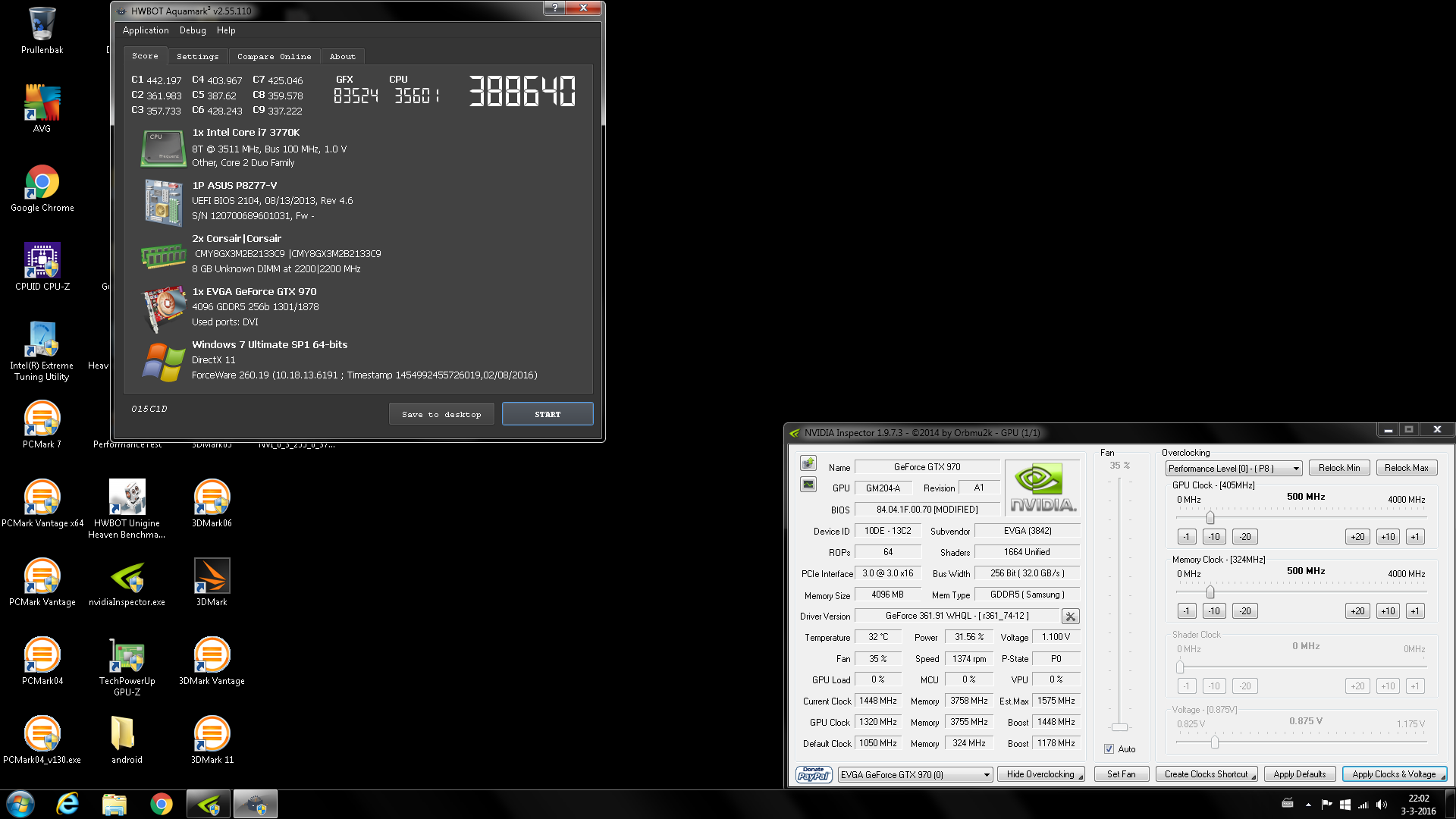Click the PayPal Donate button

coord(814,774)
